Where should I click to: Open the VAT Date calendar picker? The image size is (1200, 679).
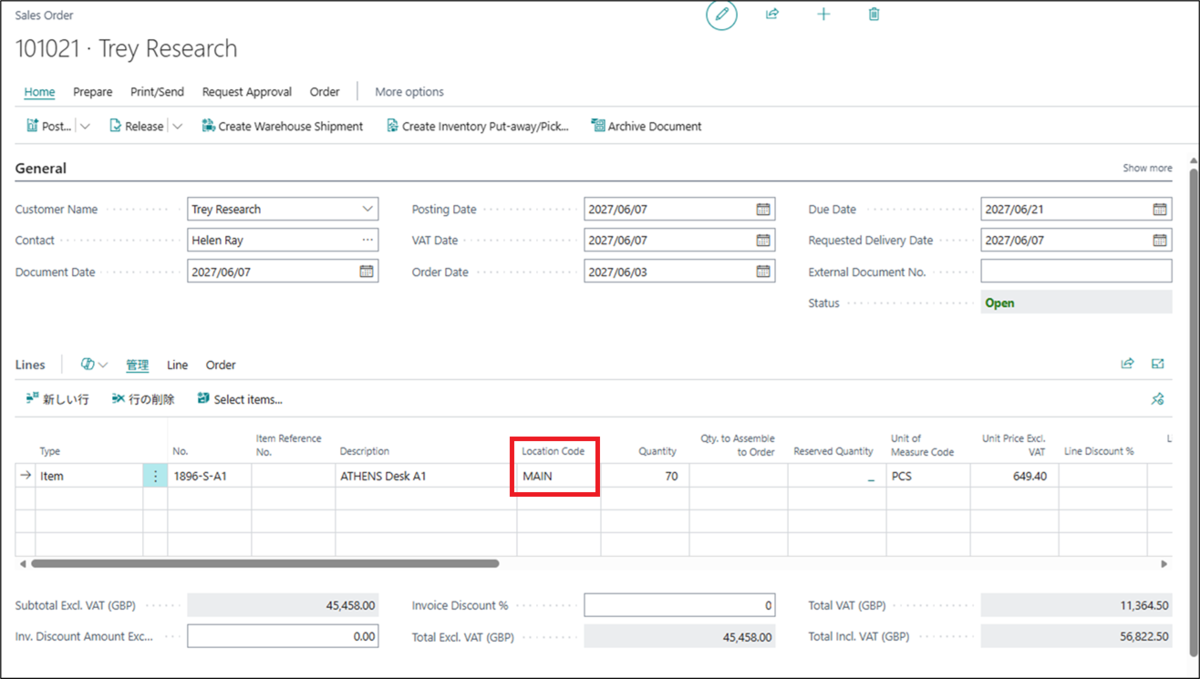(x=763, y=241)
